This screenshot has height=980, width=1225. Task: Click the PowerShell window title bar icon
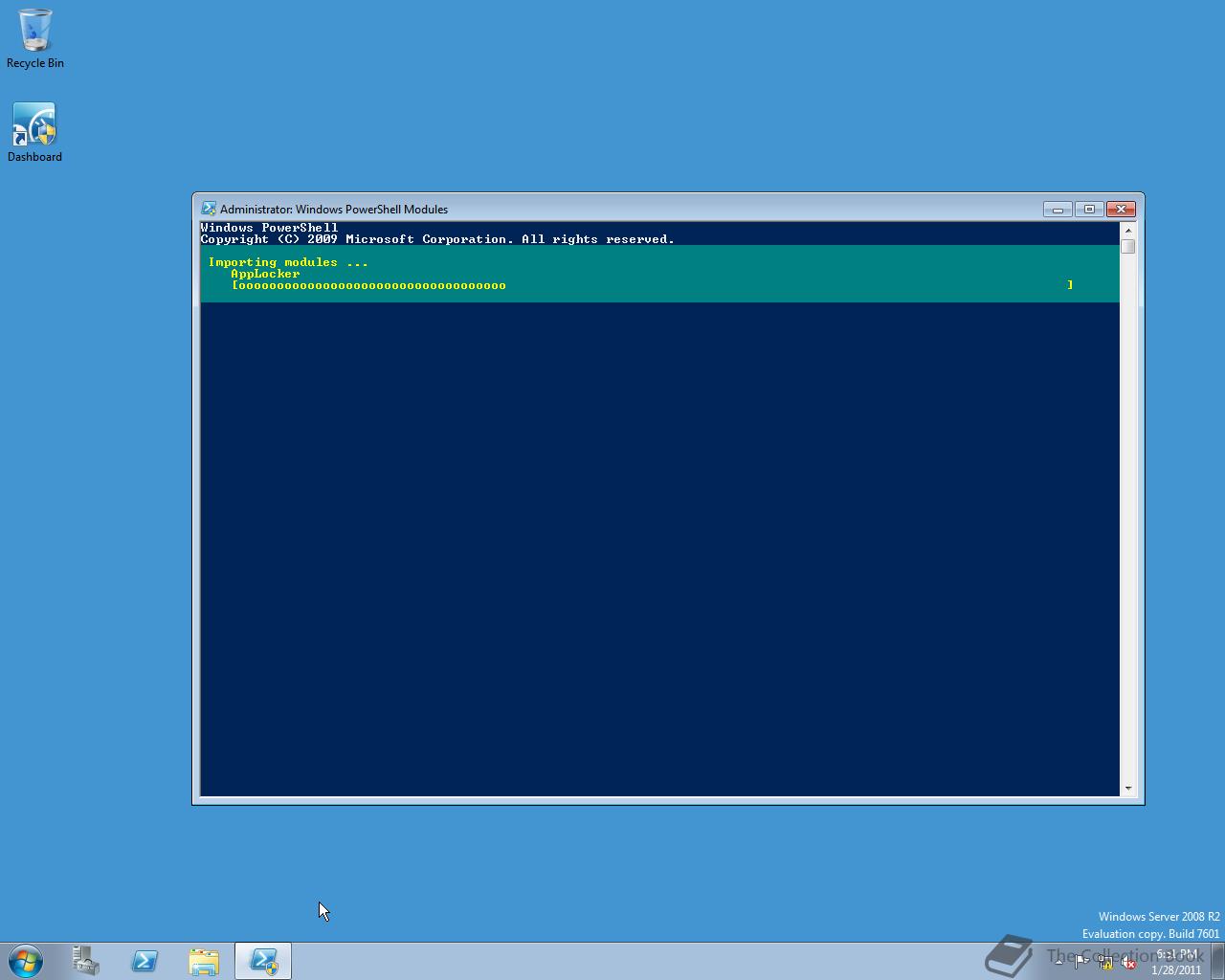(209, 209)
